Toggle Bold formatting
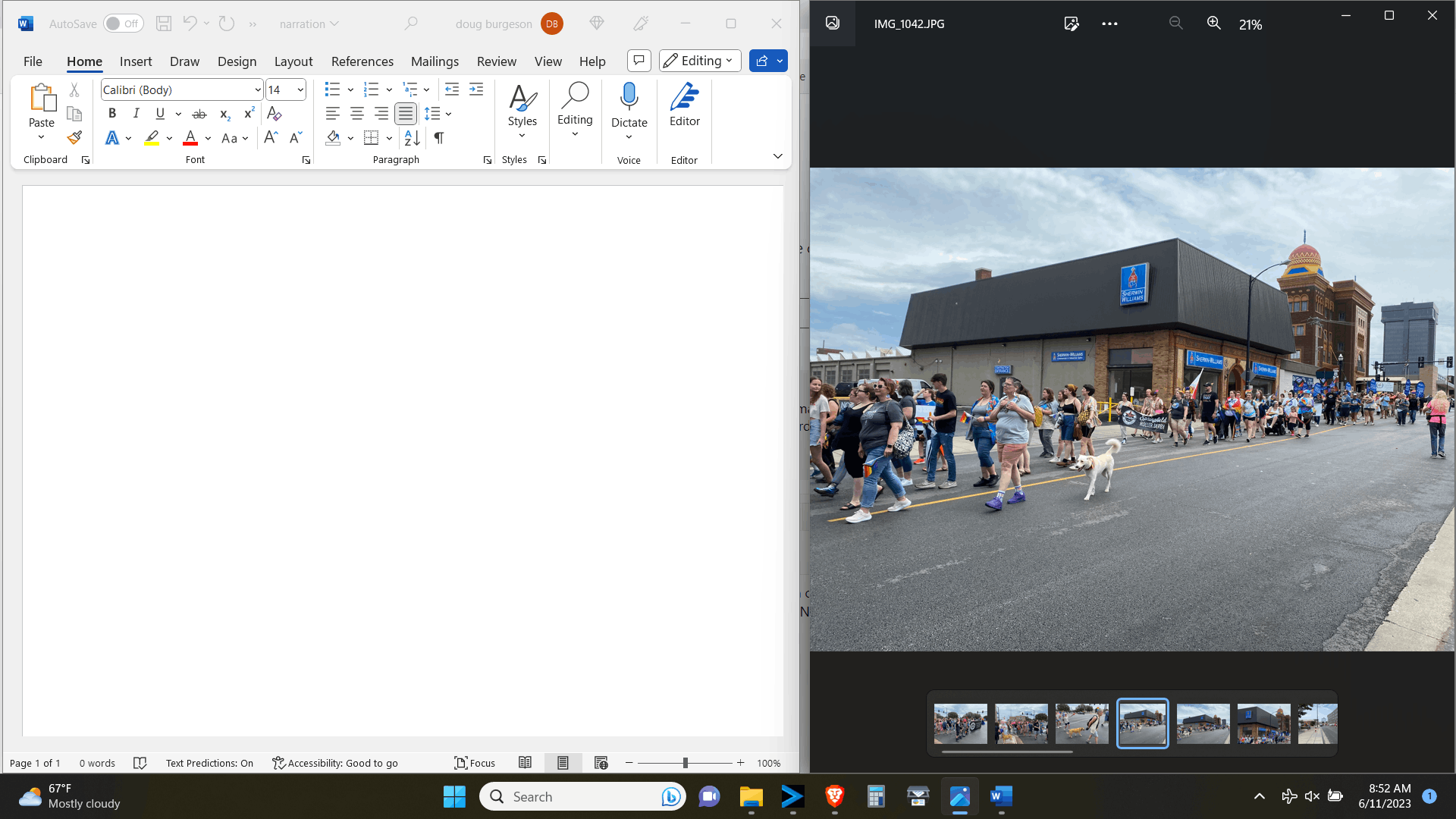The width and height of the screenshot is (1456, 819). (112, 114)
